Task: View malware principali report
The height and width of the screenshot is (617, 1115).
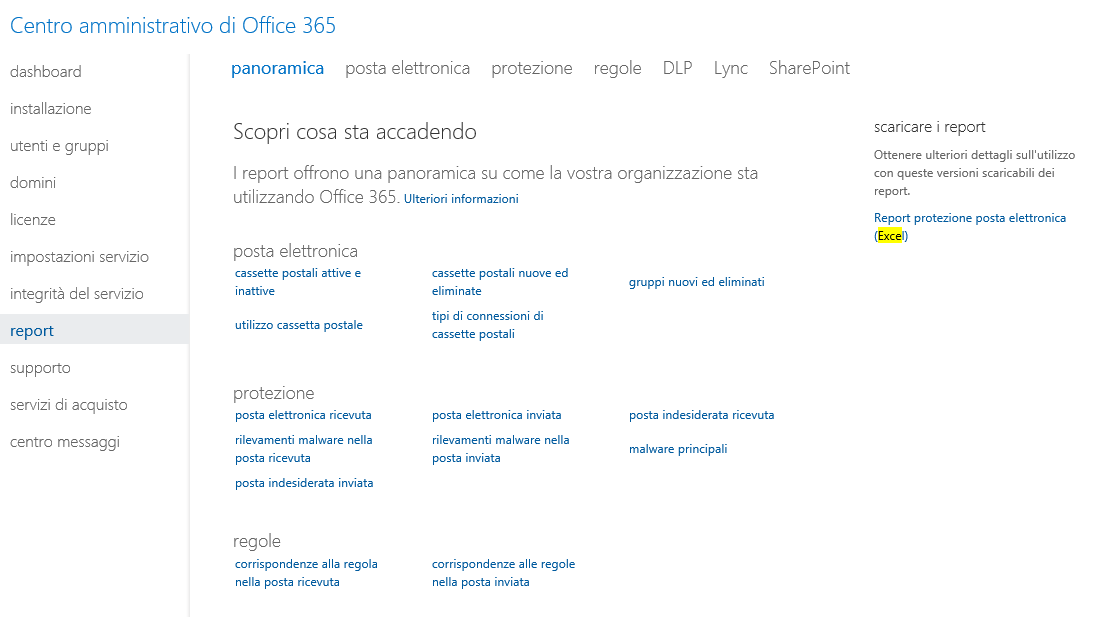Action: 678,449
